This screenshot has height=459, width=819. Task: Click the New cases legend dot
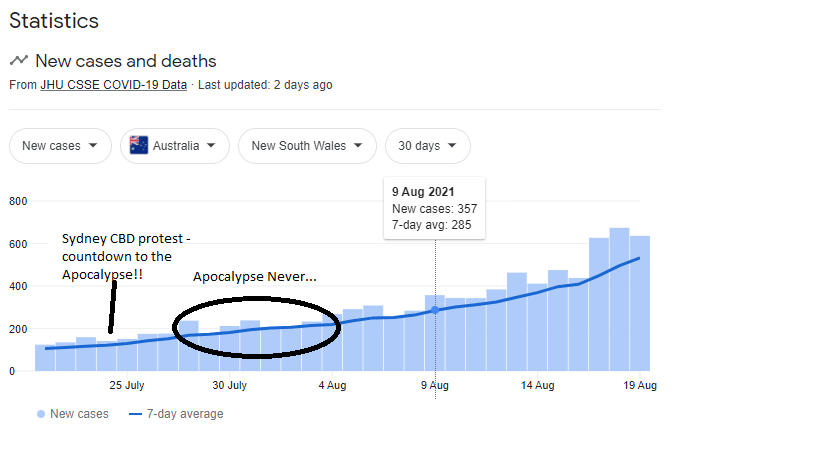pos(40,414)
